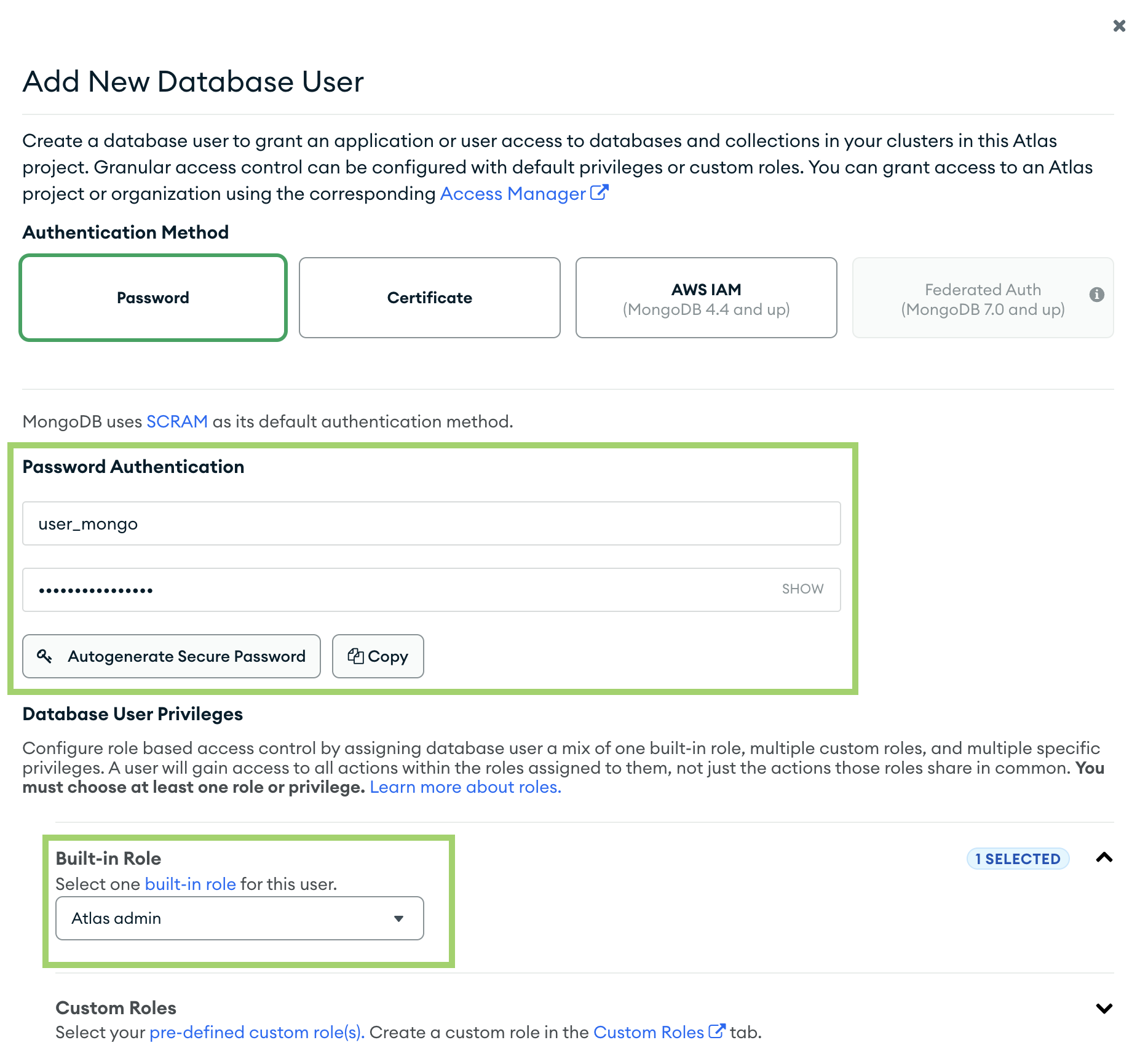The width and height of the screenshot is (1140, 1064).
Task: Click the key icon for autogenerating password
Action: click(44, 656)
